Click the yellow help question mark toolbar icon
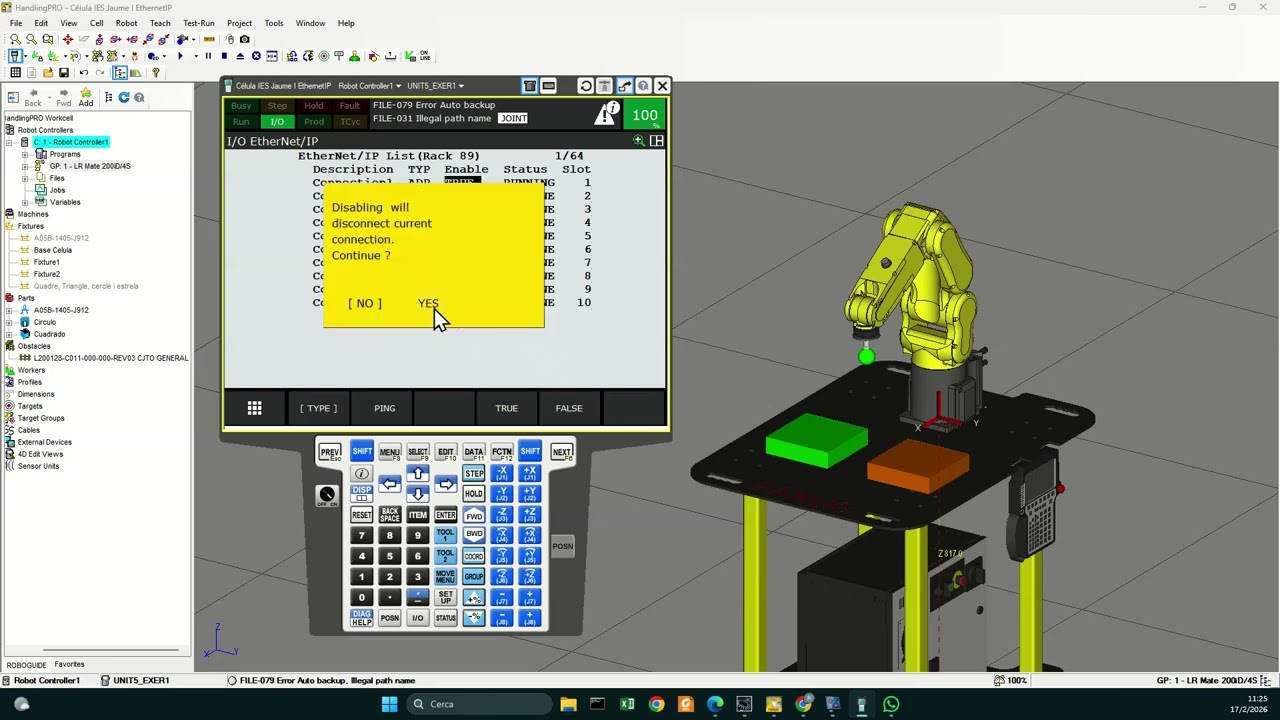This screenshot has height=720, width=1280. click(x=155, y=73)
